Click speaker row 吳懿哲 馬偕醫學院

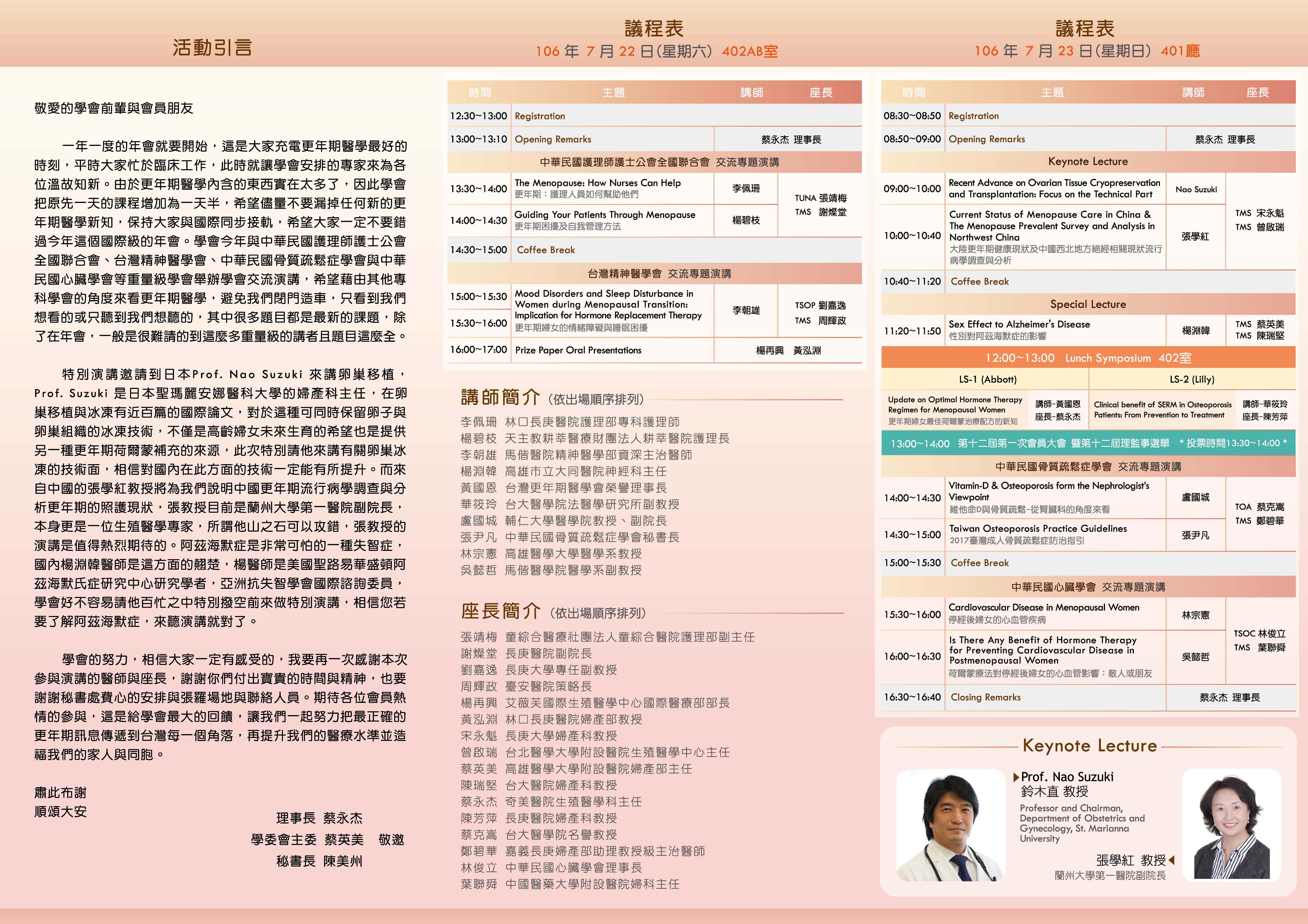pyautogui.click(x=551, y=570)
